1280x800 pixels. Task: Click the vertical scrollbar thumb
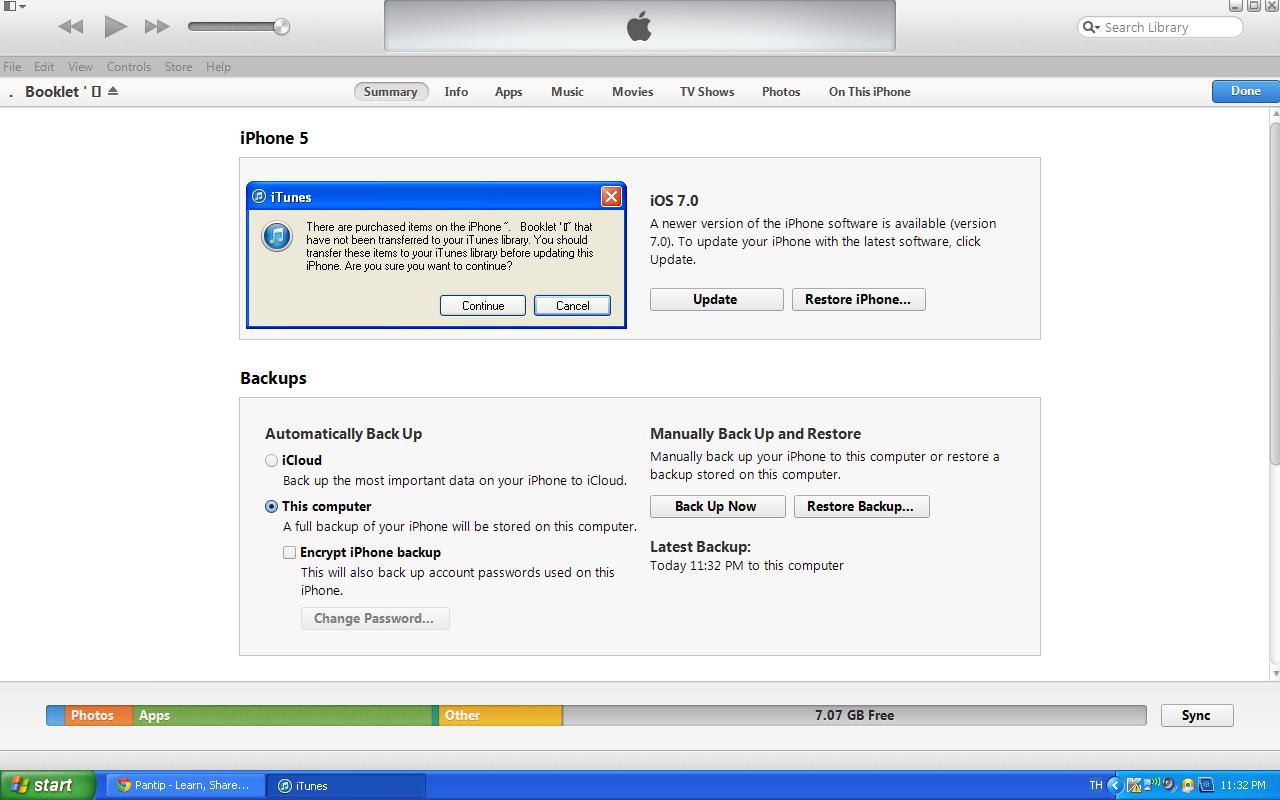(x=1275, y=294)
